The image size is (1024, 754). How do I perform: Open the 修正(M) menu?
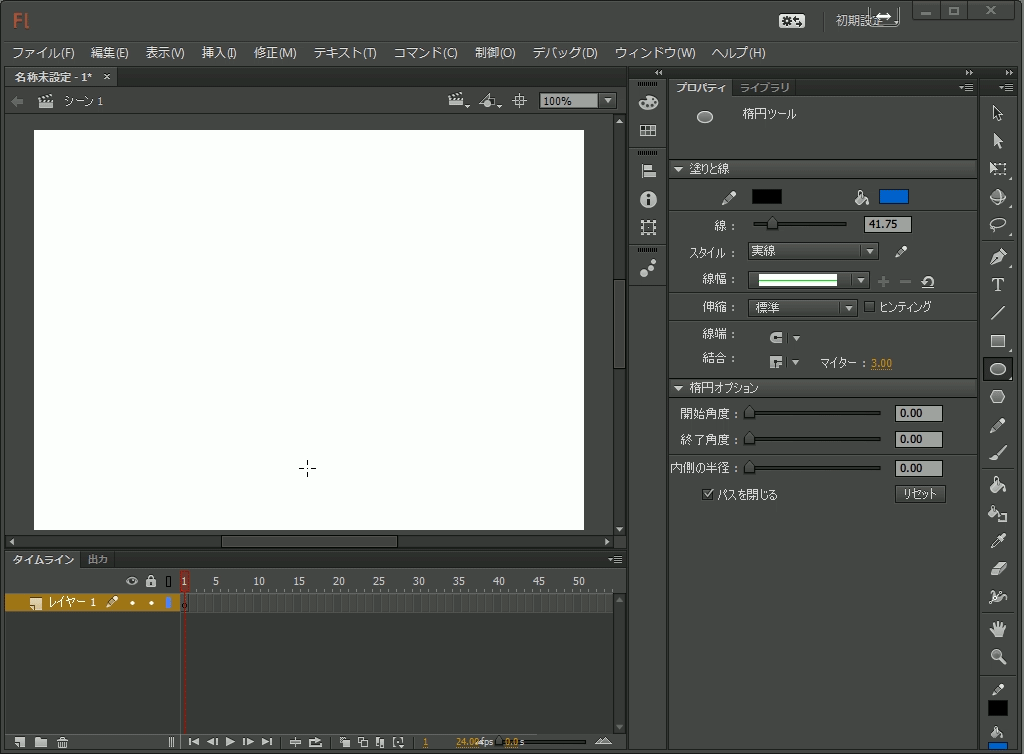click(x=275, y=53)
